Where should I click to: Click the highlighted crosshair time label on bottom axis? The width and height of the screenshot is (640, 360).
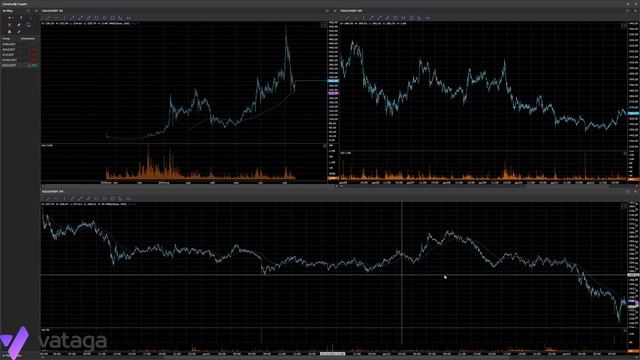pyautogui.click(x=332, y=354)
